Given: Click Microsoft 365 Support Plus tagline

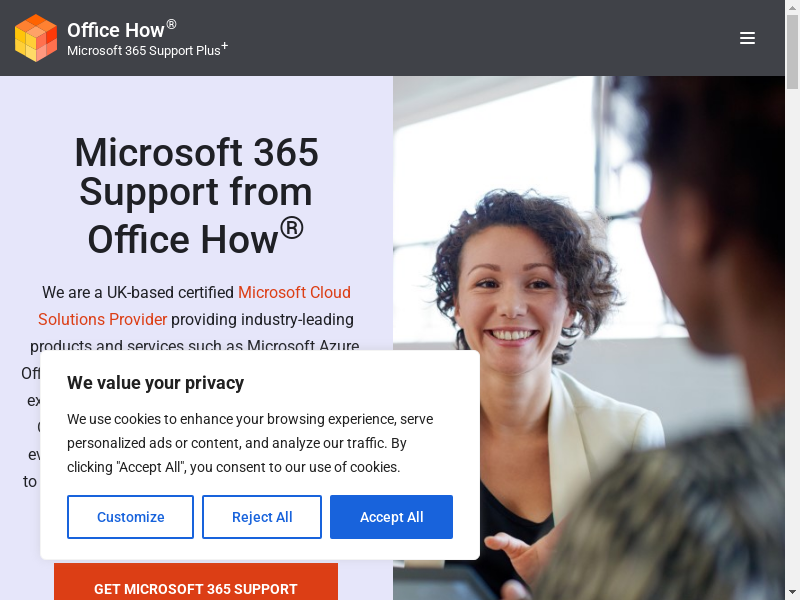Looking at the screenshot, I should (144, 51).
